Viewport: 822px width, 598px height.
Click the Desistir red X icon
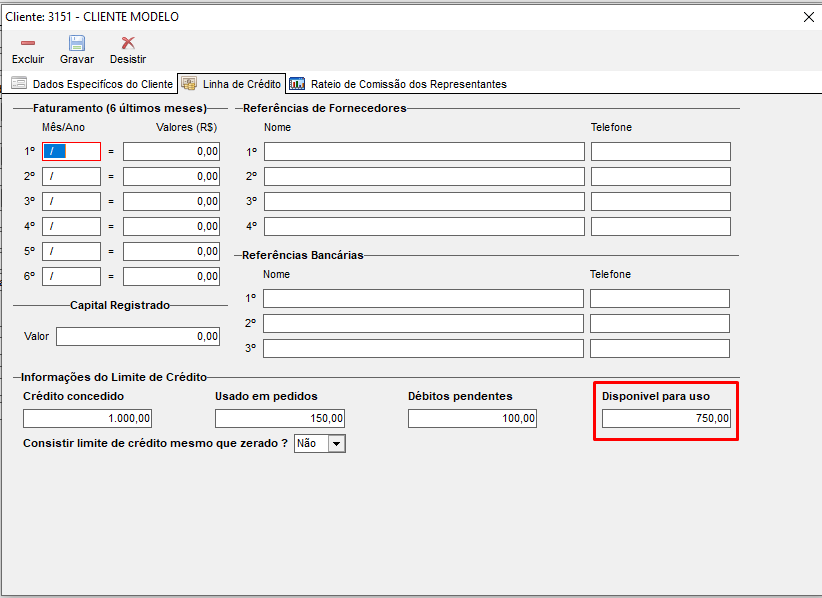point(128,43)
